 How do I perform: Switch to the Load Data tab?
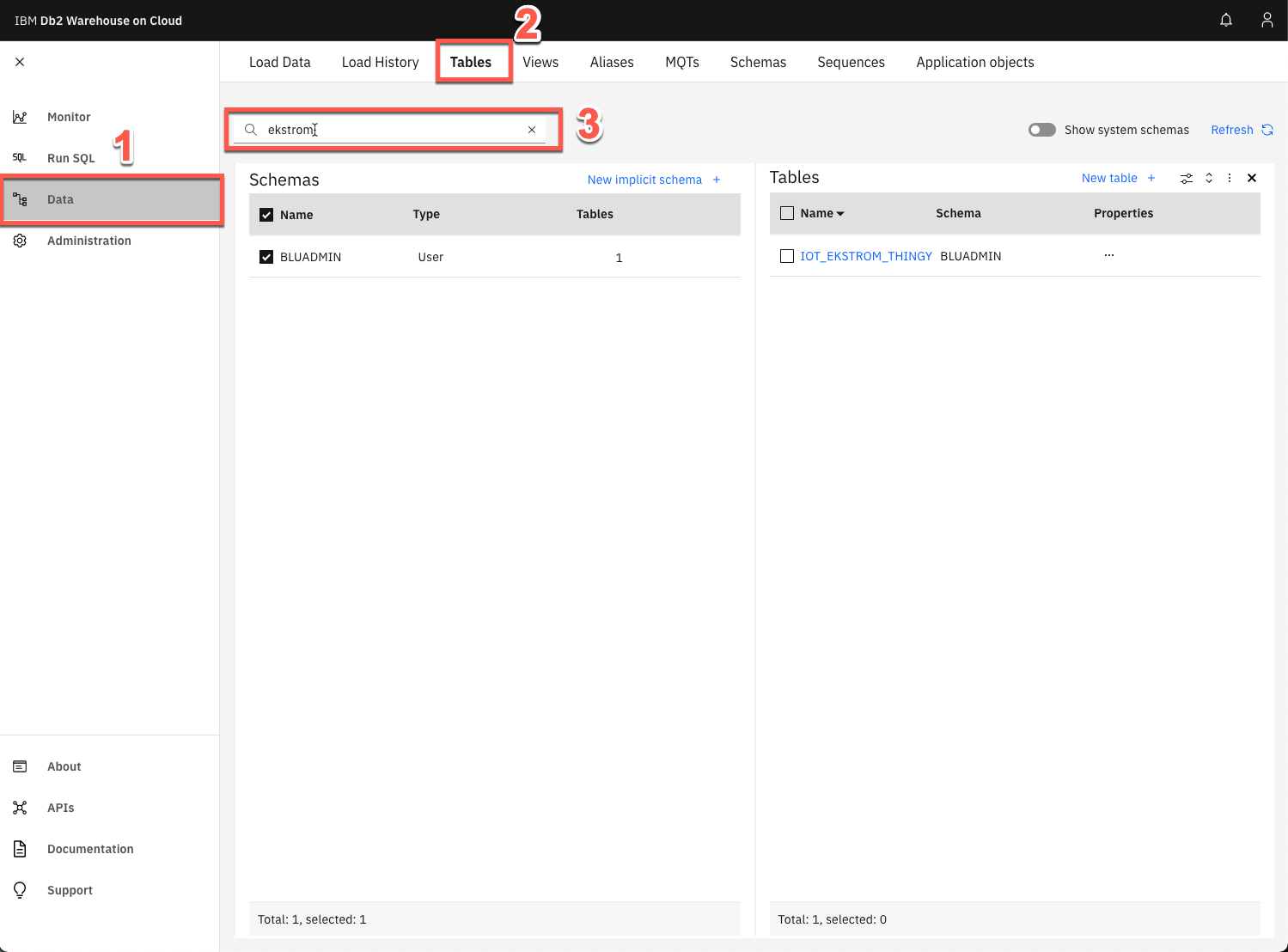[280, 62]
